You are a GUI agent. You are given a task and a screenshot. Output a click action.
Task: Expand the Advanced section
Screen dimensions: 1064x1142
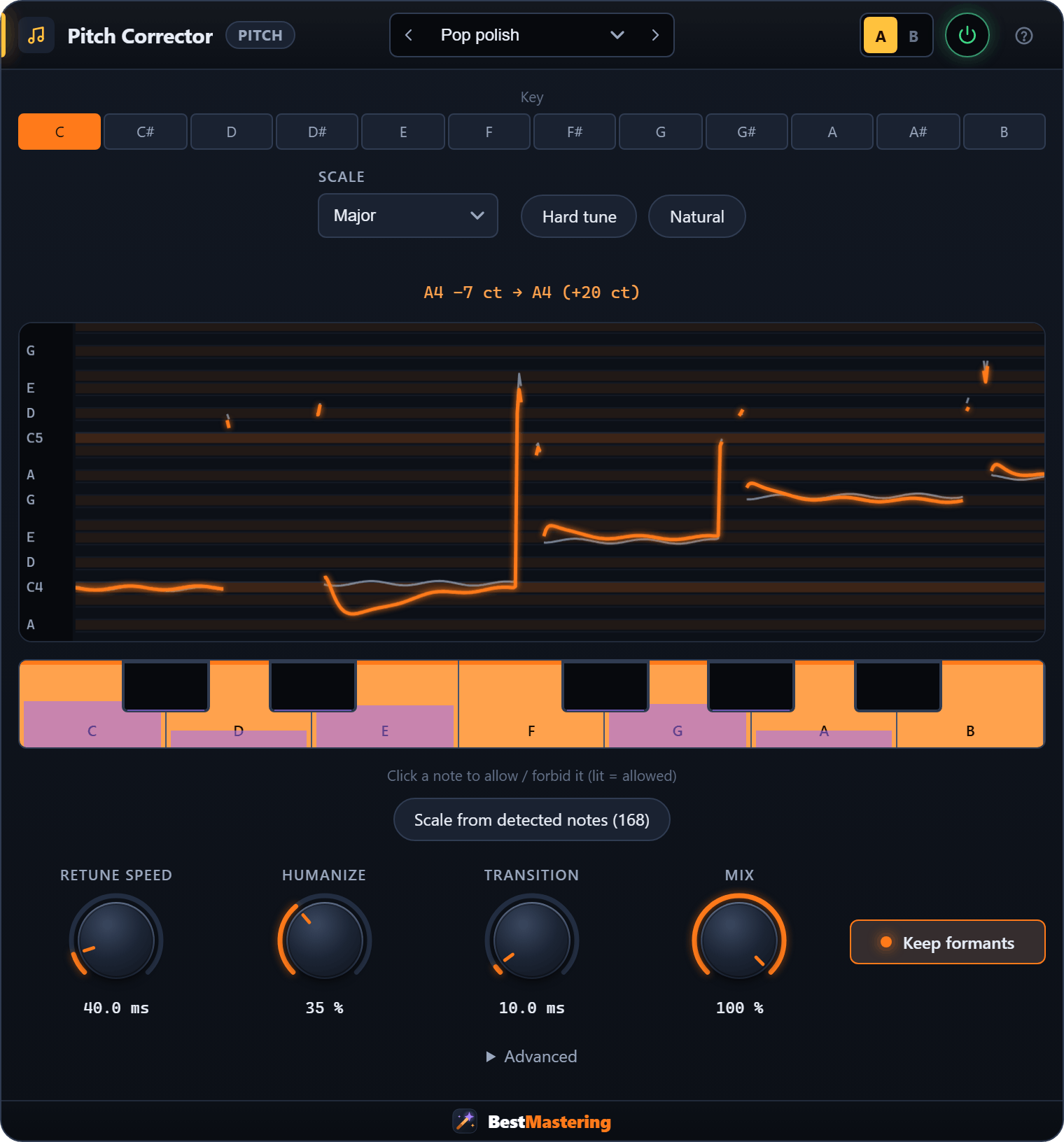point(532,1056)
